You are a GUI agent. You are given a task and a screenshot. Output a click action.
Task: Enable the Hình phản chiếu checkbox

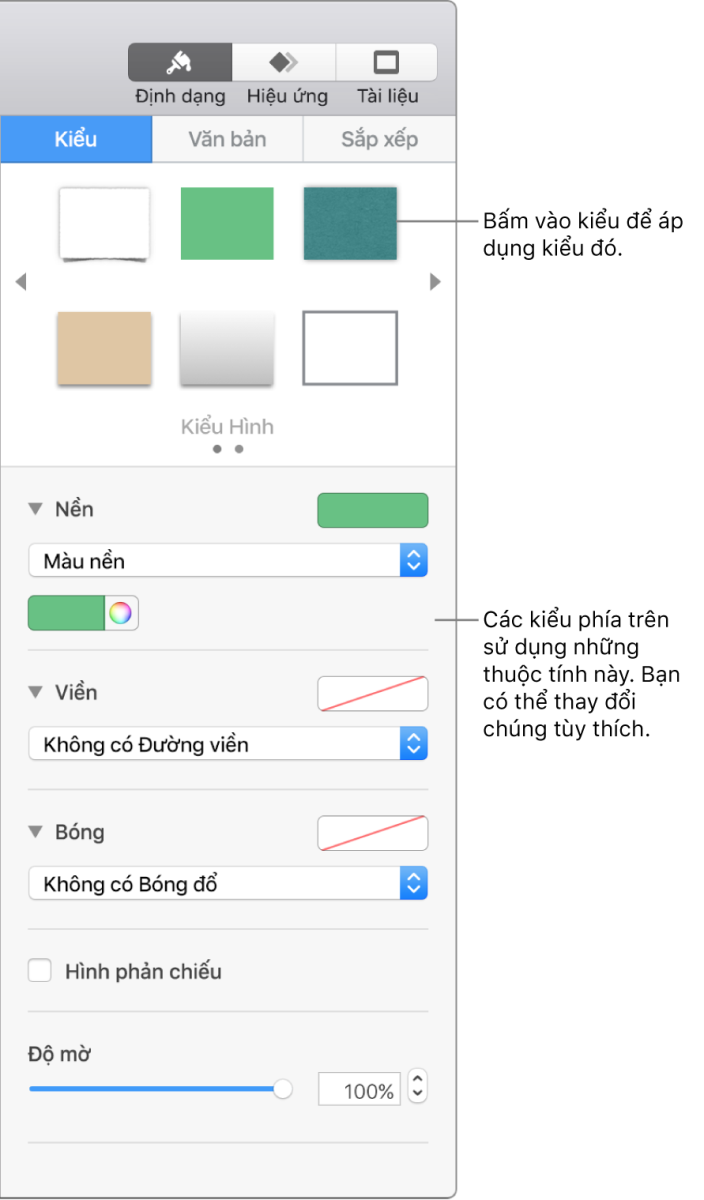tap(40, 971)
